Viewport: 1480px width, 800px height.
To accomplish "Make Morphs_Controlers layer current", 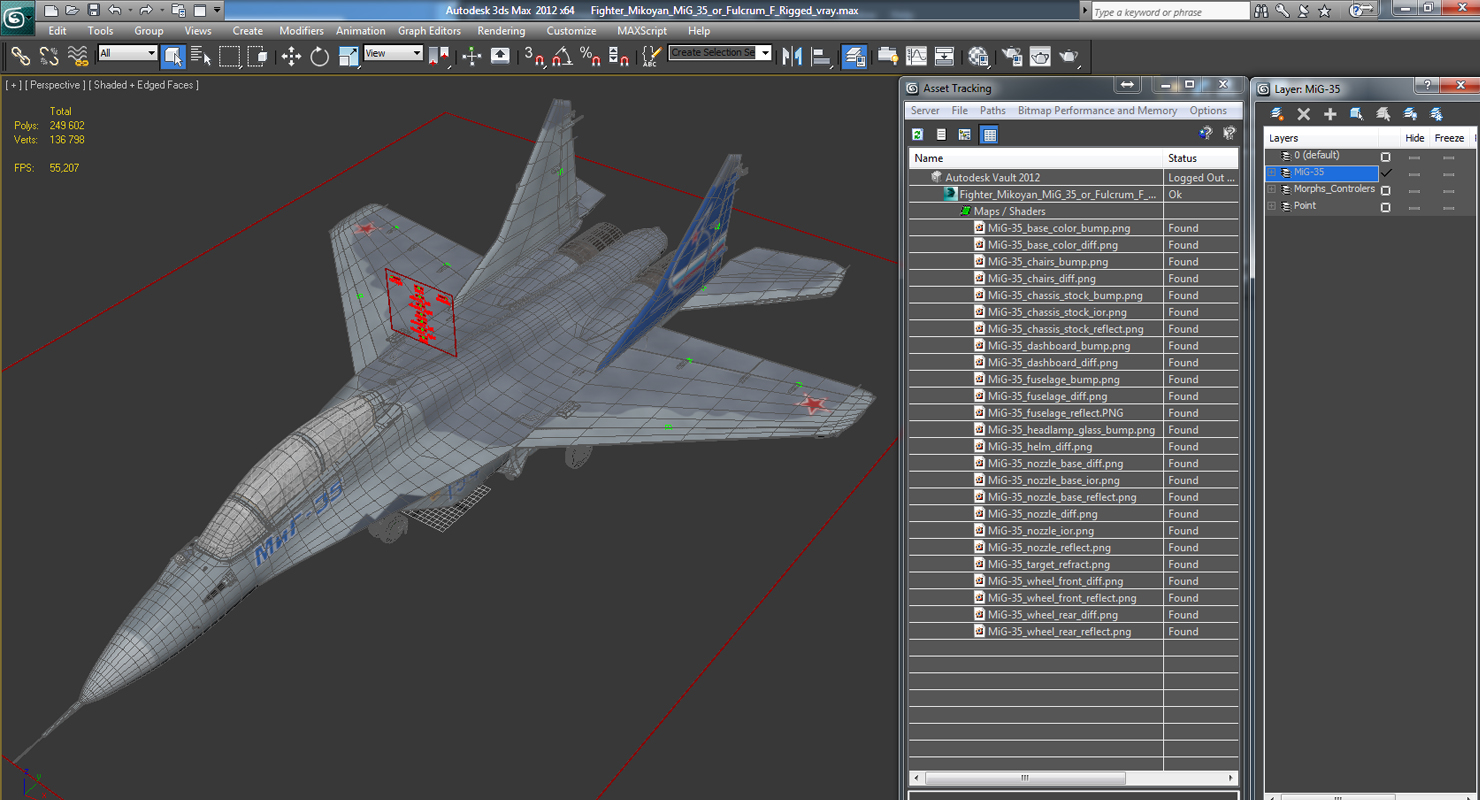I will click(1385, 190).
